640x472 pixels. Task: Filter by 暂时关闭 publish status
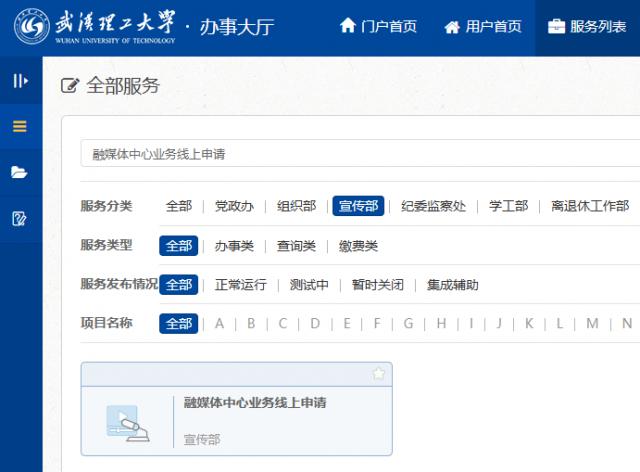(378, 285)
